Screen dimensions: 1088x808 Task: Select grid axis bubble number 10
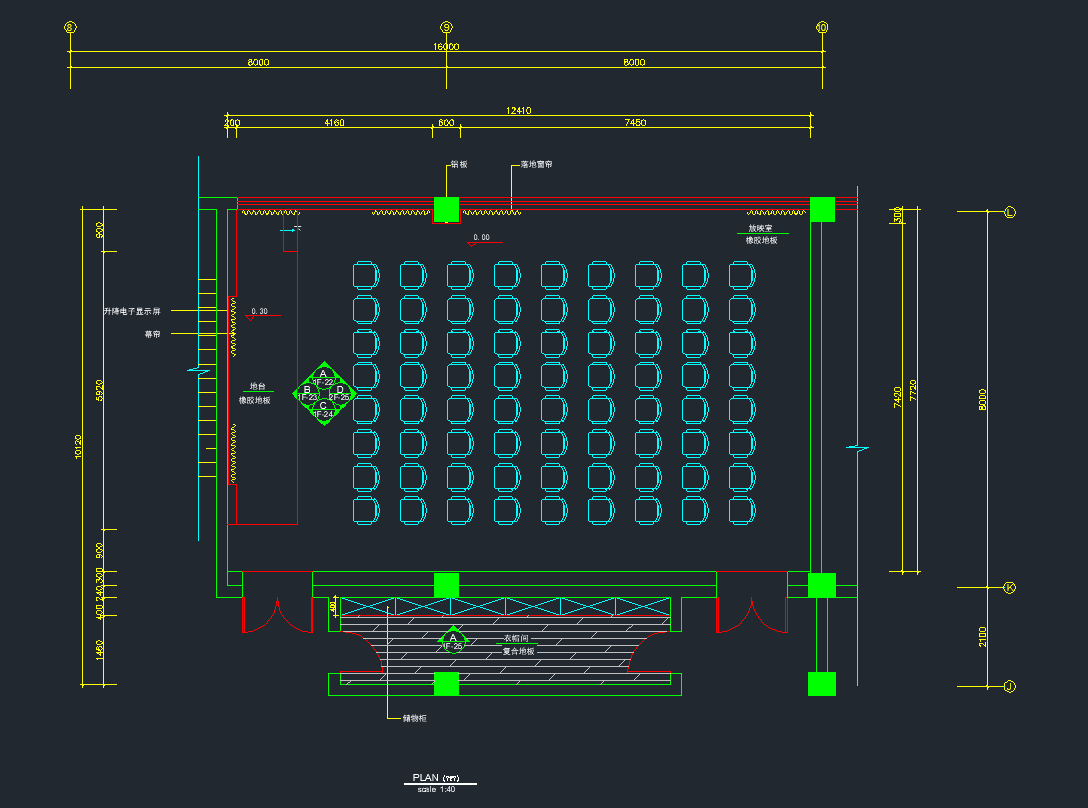pos(822,28)
